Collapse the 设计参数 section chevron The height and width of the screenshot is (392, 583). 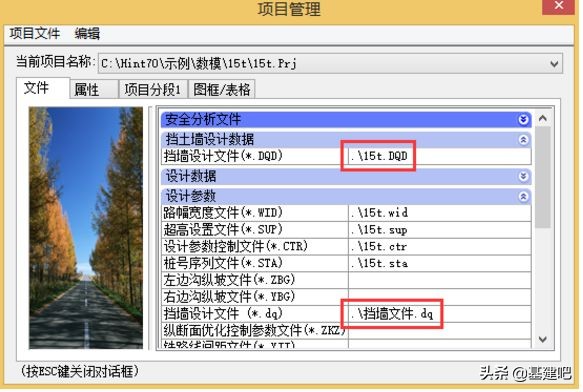(523, 196)
